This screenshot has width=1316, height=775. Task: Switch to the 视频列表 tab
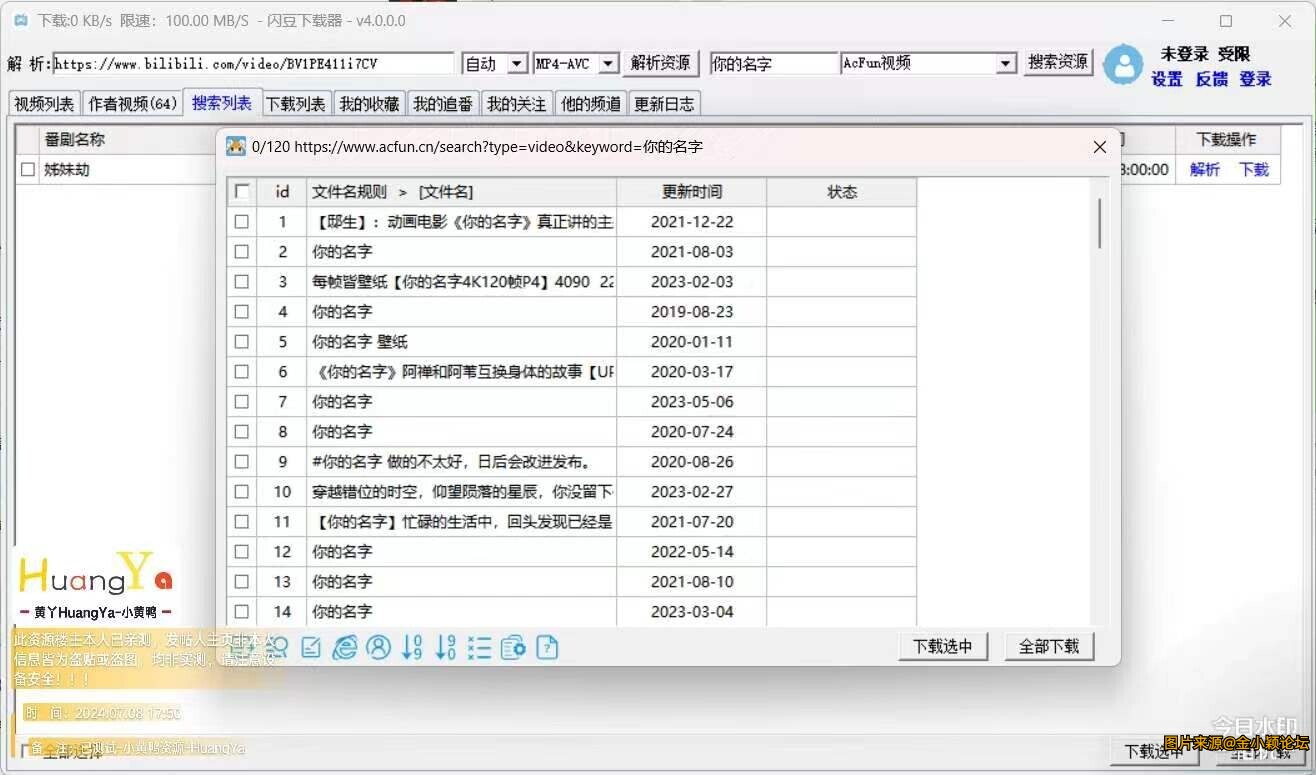click(45, 103)
